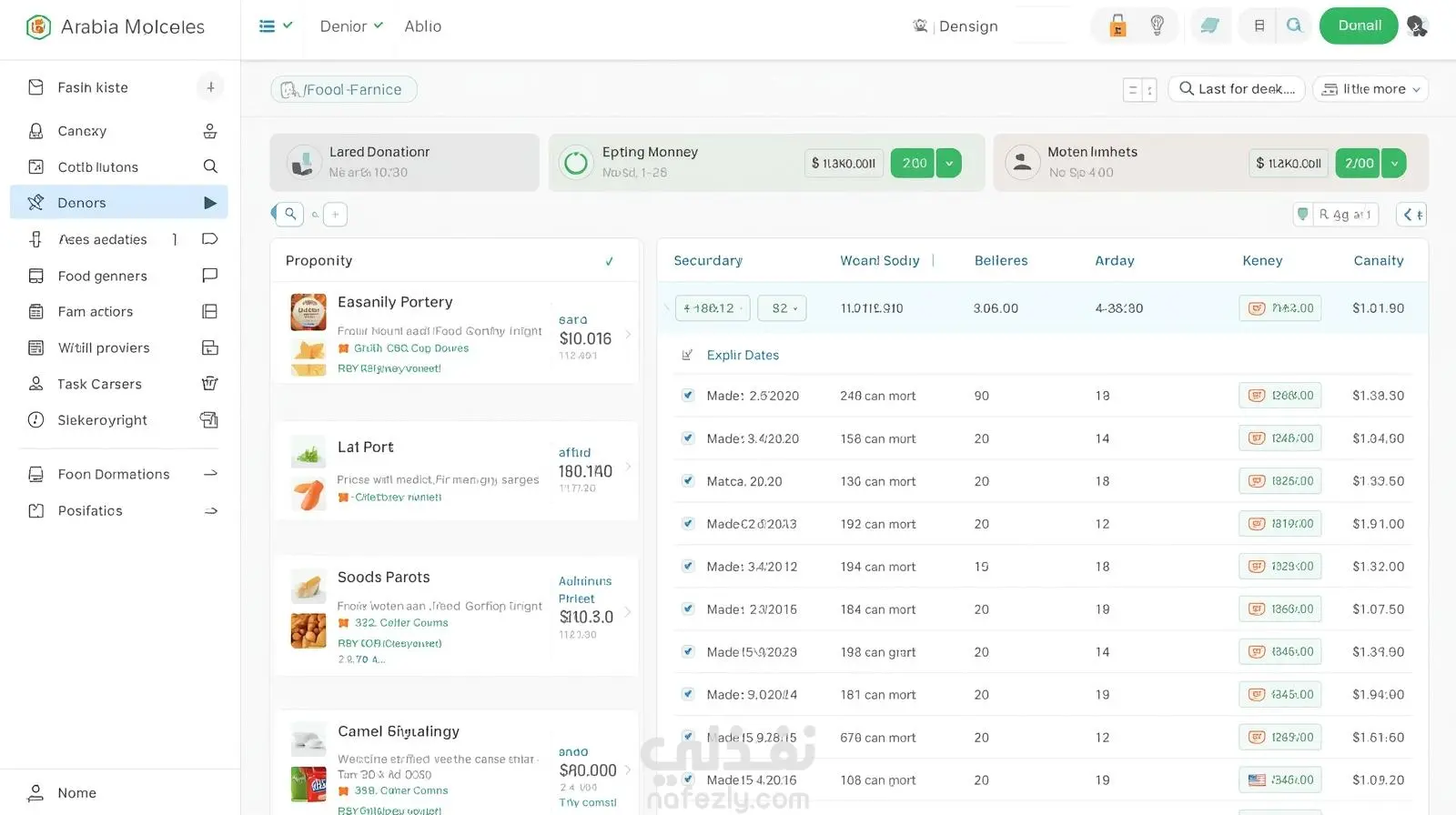1456x815 pixels.
Task: Open the +18ß12 dropdown in the first table row
Action: [x=713, y=308]
